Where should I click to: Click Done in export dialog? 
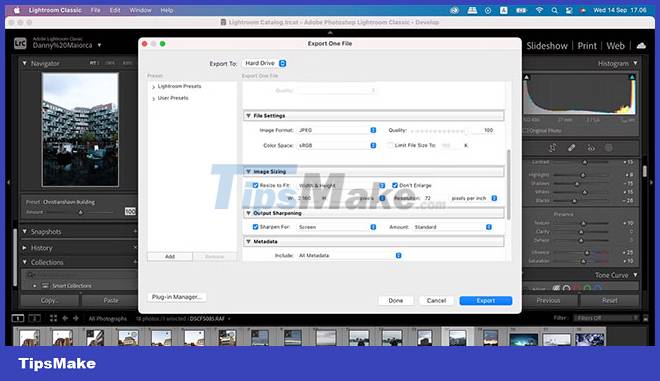pyautogui.click(x=396, y=301)
